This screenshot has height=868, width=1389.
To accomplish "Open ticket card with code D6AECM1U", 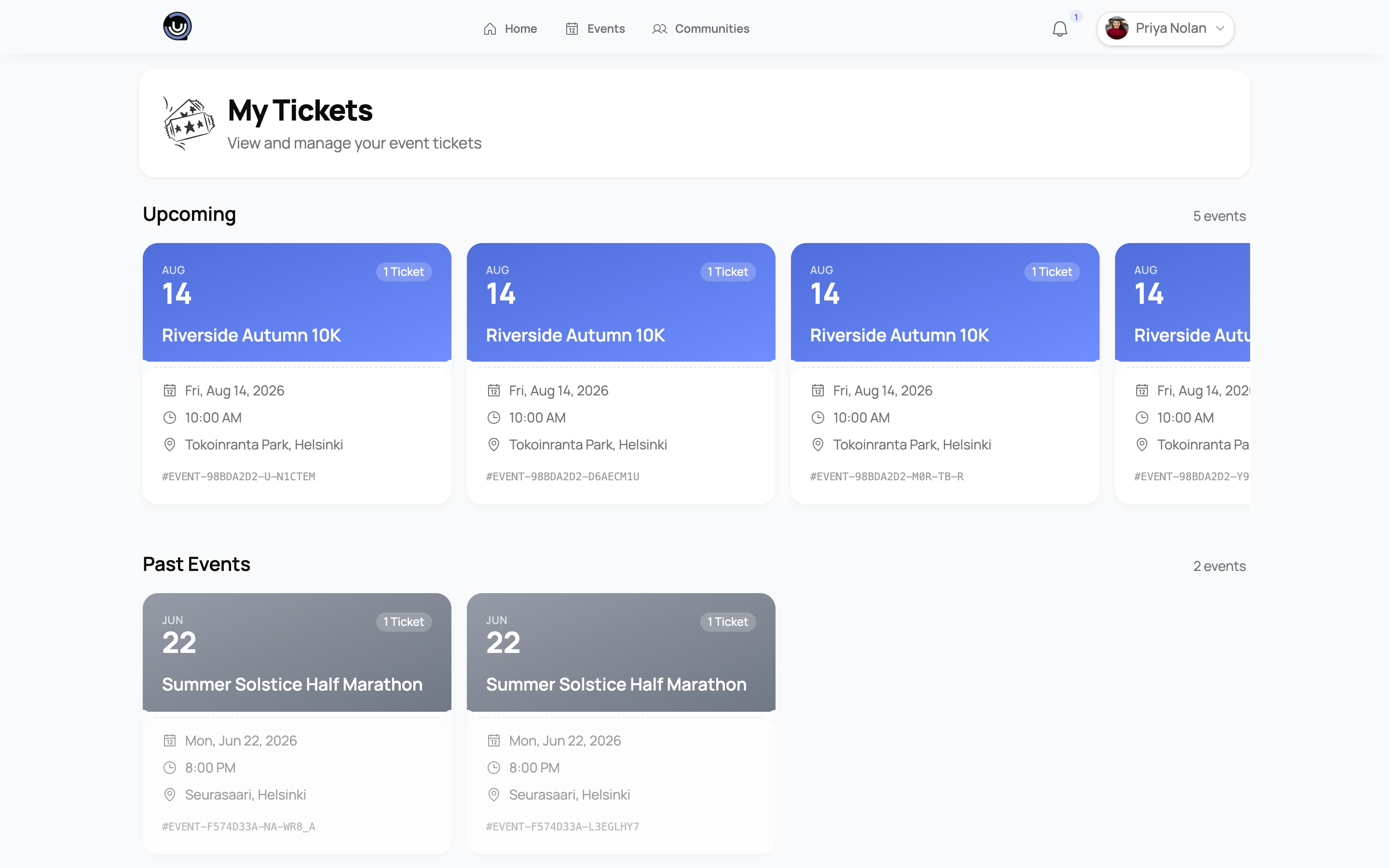I will (621, 374).
